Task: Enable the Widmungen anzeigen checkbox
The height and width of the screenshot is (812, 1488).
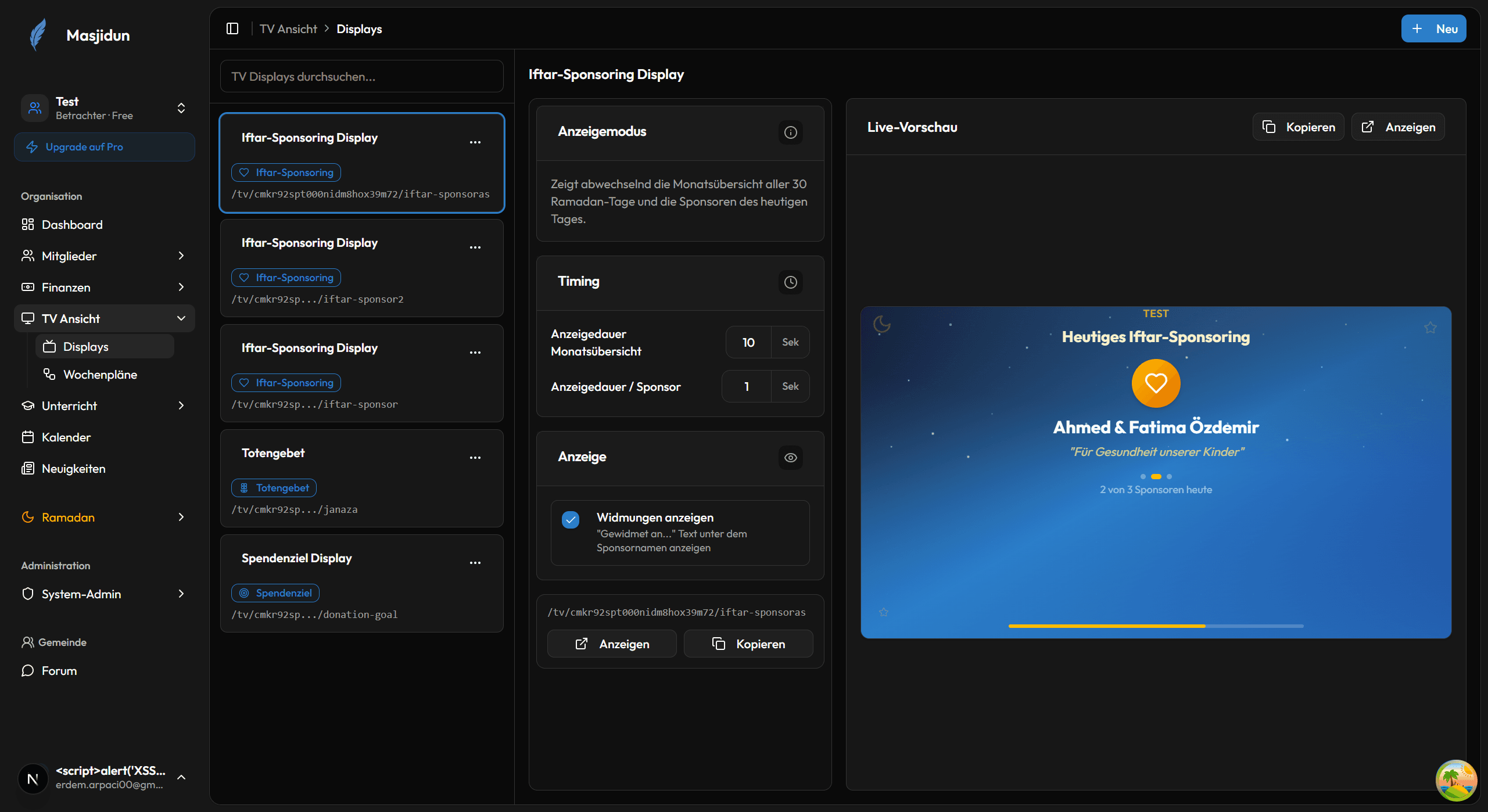Action: point(571,519)
